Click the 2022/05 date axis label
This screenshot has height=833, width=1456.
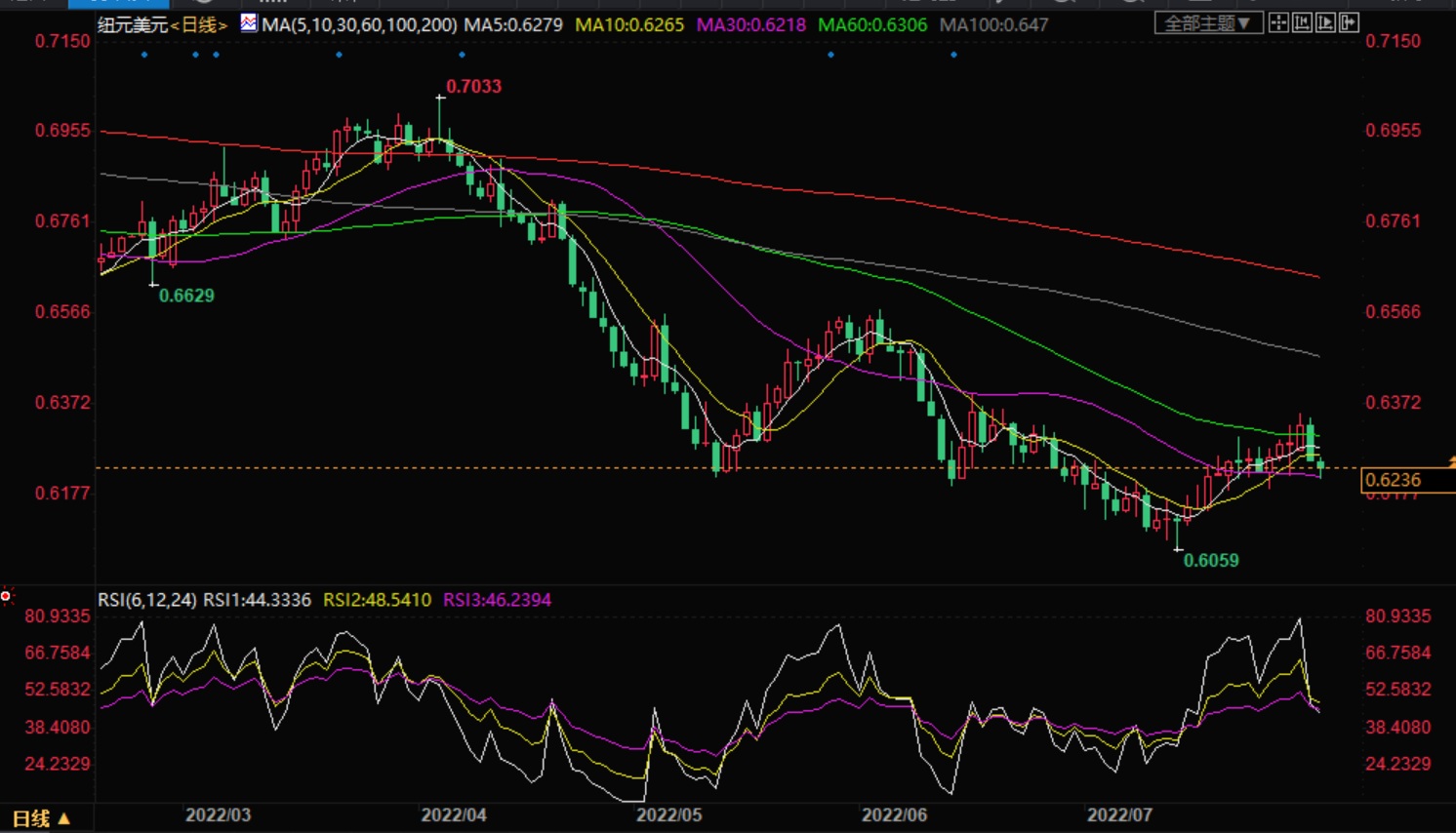pyautogui.click(x=669, y=814)
